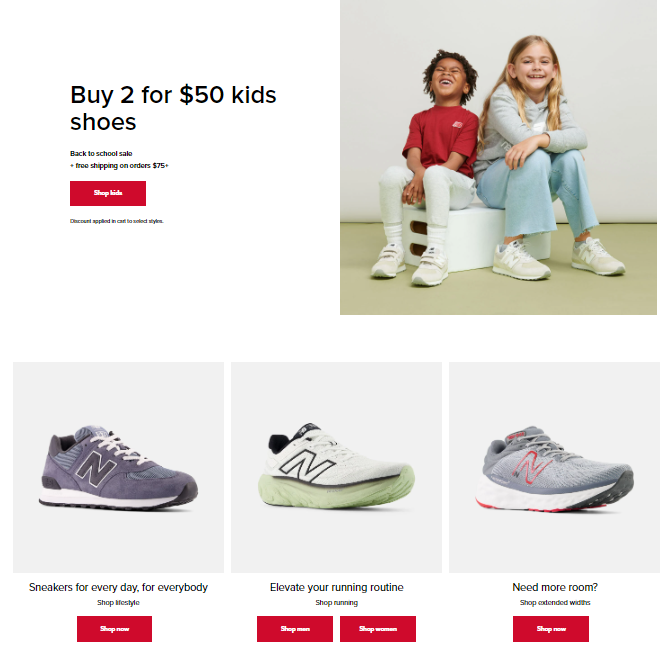
Task: Open the white and green running shoe image
Action: coord(336,467)
